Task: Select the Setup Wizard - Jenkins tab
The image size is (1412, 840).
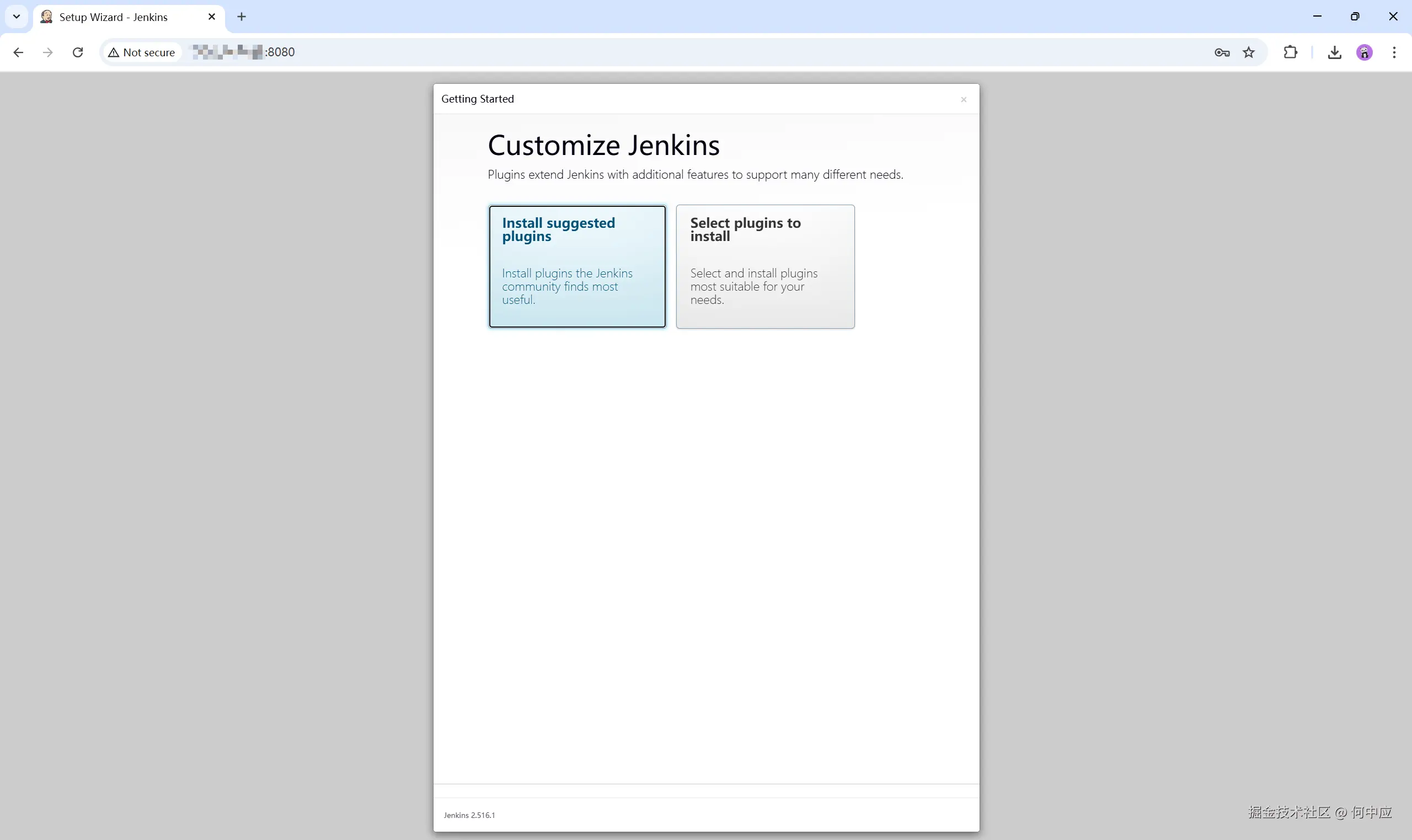Action: click(113, 17)
